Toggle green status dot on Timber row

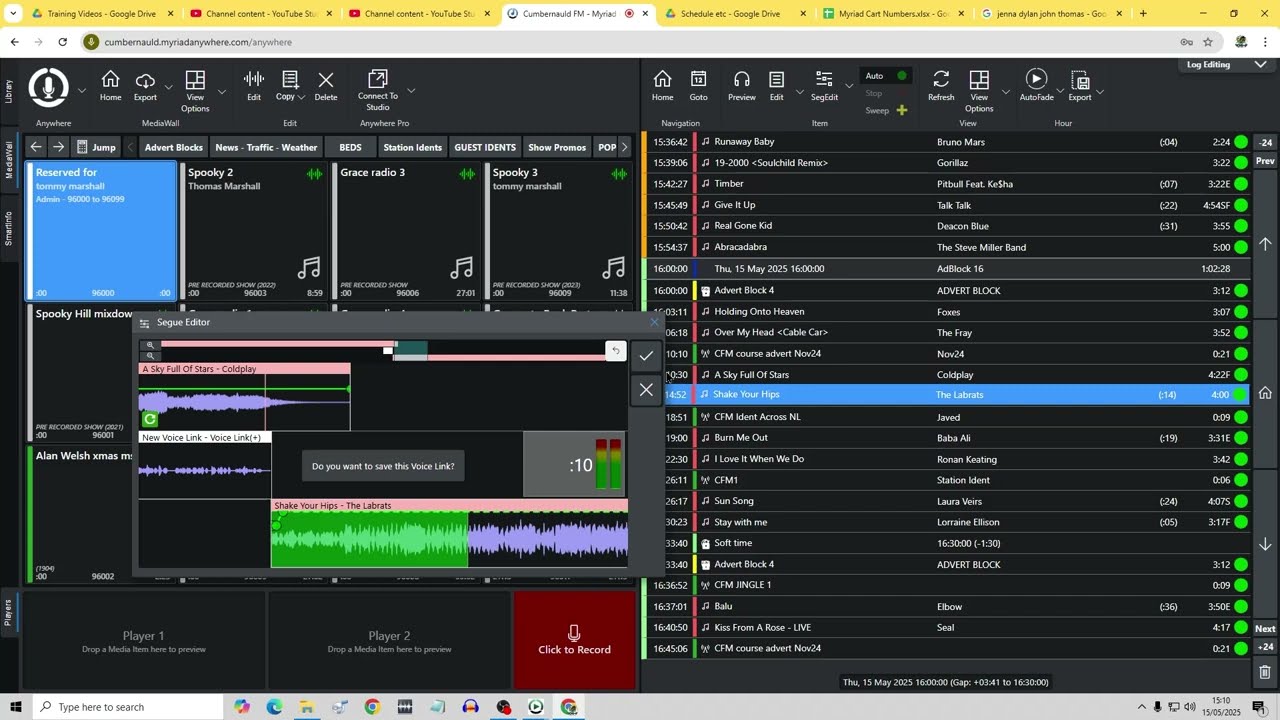coord(1241,184)
